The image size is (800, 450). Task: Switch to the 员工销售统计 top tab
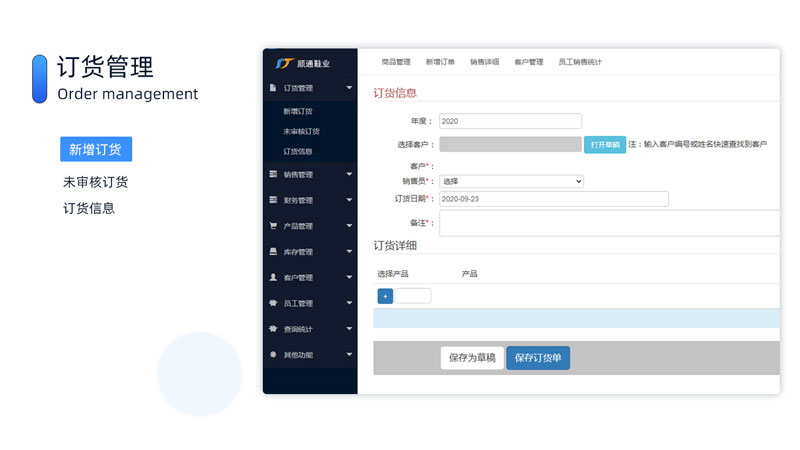pos(580,62)
